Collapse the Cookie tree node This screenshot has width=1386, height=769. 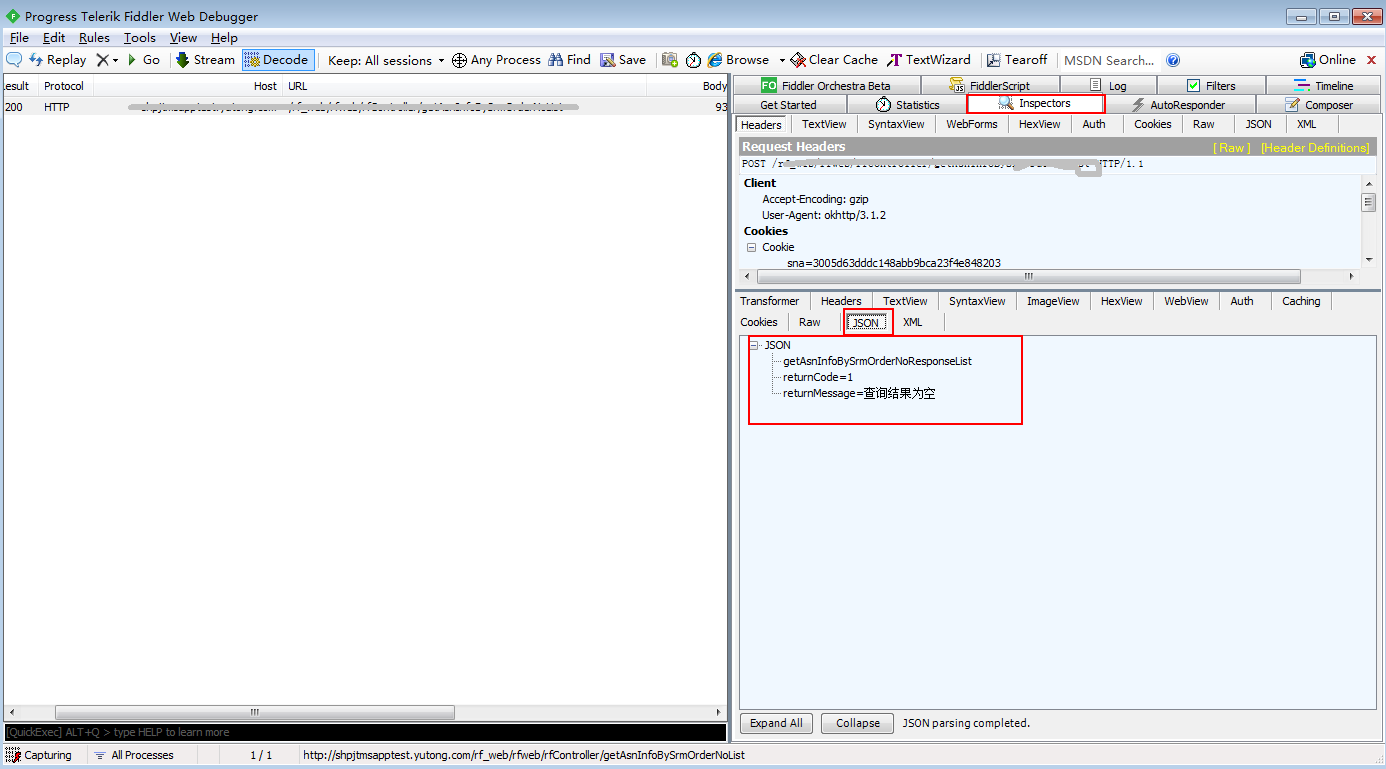point(751,247)
